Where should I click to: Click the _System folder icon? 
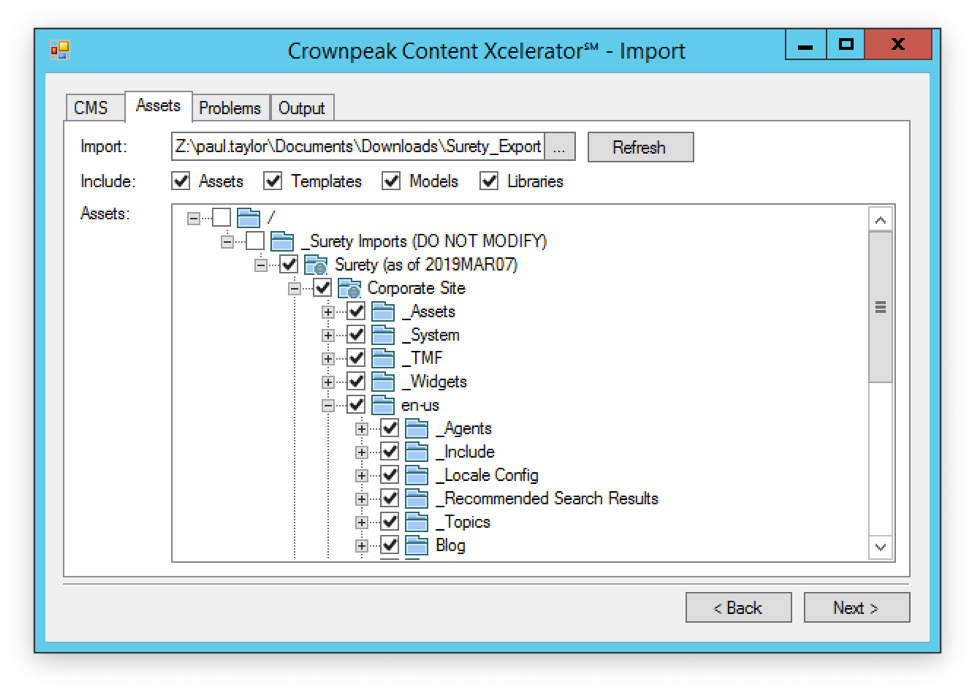(x=383, y=335)
